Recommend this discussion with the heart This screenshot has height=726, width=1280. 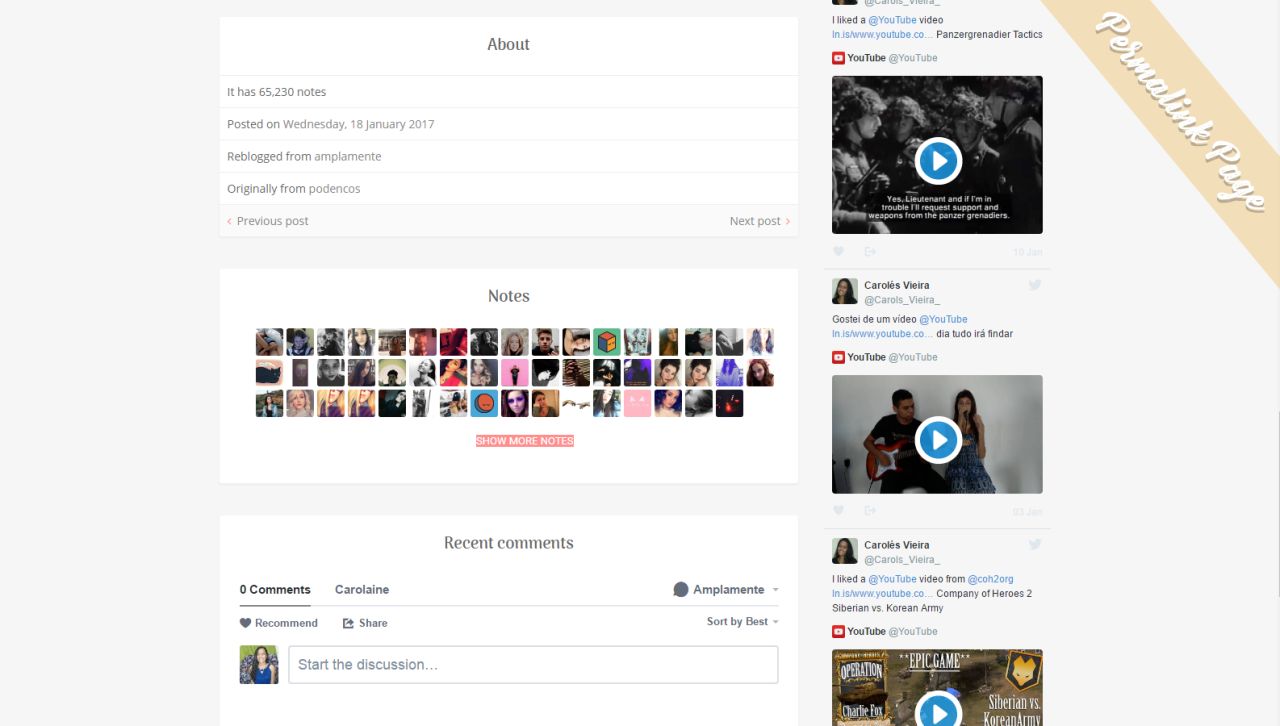[279, 623]
